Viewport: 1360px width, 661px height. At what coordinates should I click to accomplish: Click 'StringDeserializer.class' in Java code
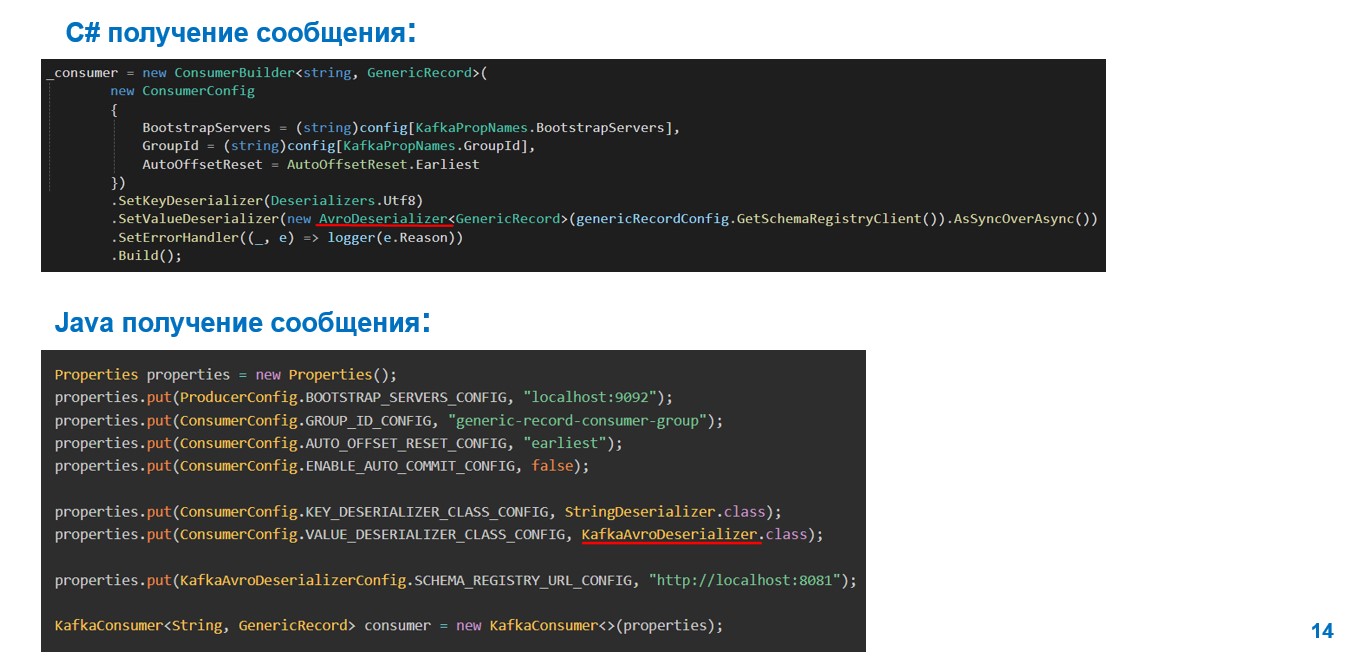(665, 512)
